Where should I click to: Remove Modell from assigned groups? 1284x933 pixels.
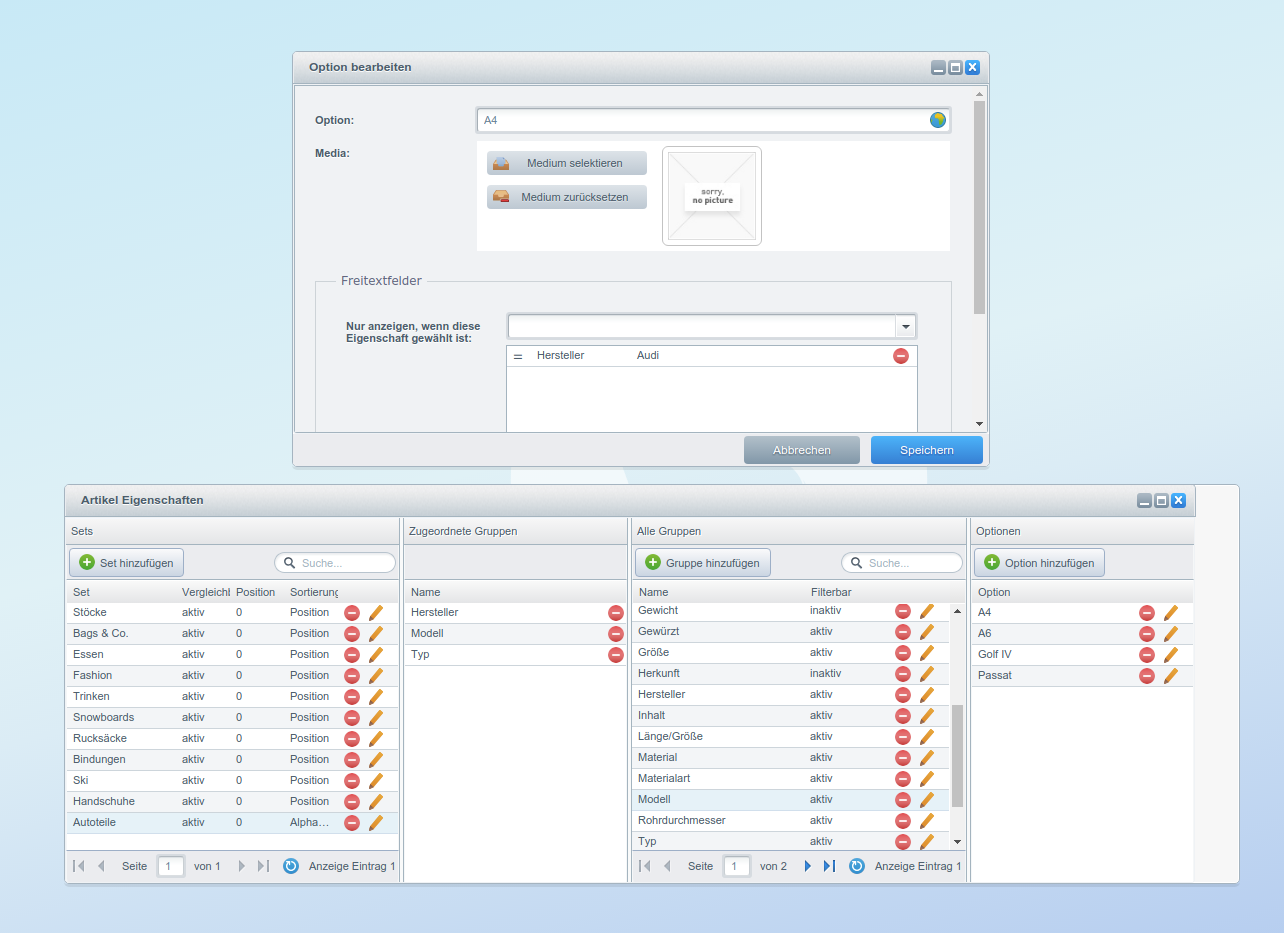(616, 633)
